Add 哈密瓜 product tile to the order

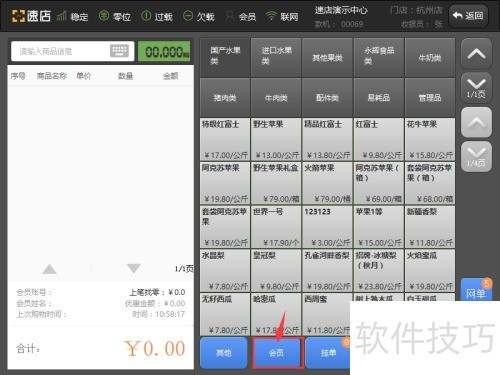pos(276,314)
